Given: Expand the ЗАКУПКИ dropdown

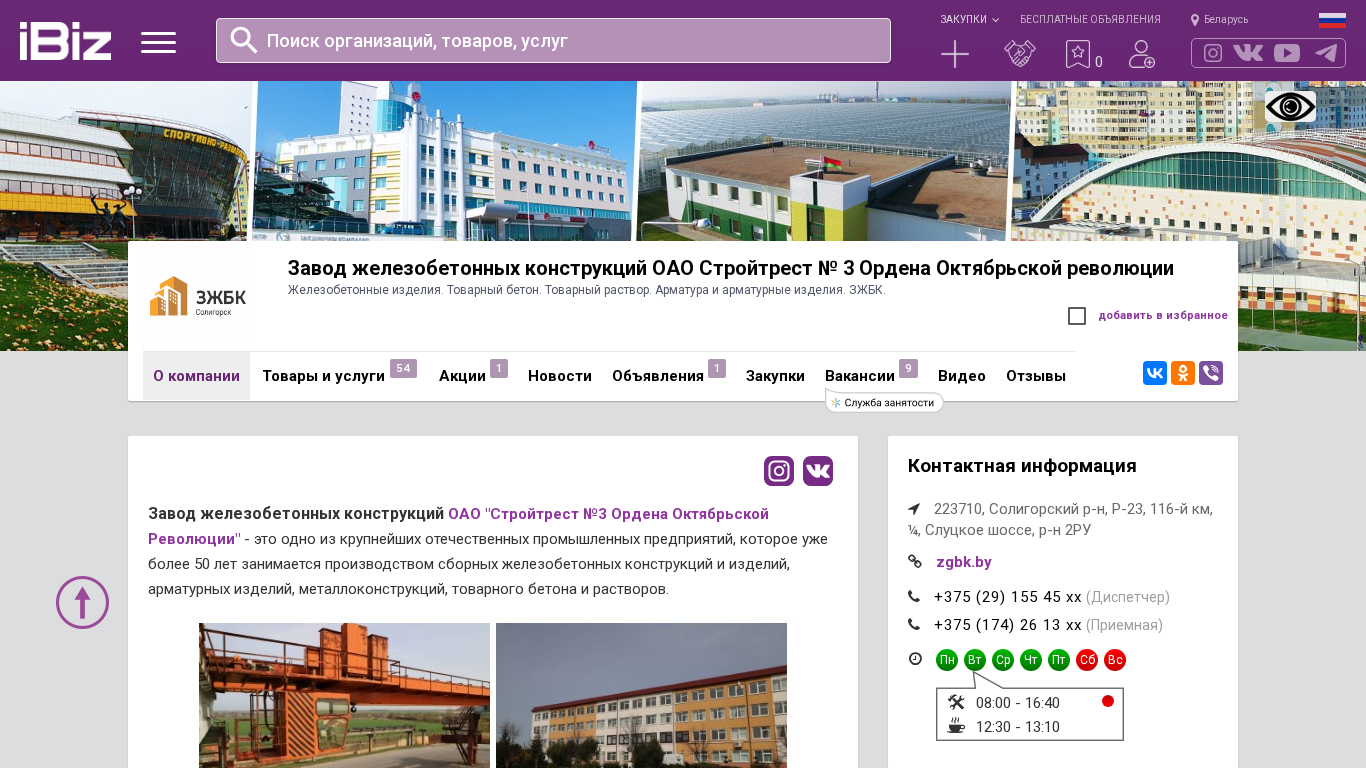Looking at the screenshot, I should [969, 19].
